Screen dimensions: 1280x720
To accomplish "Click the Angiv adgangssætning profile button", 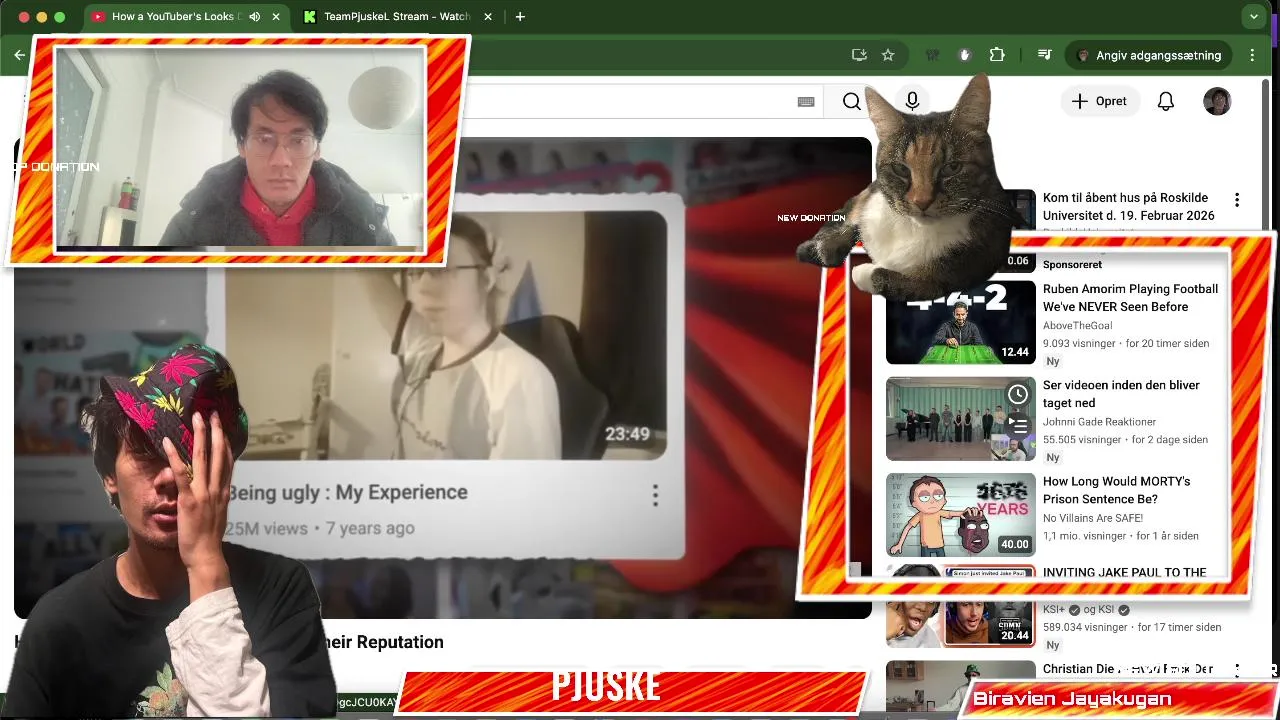I will [x=1149, y=55].
